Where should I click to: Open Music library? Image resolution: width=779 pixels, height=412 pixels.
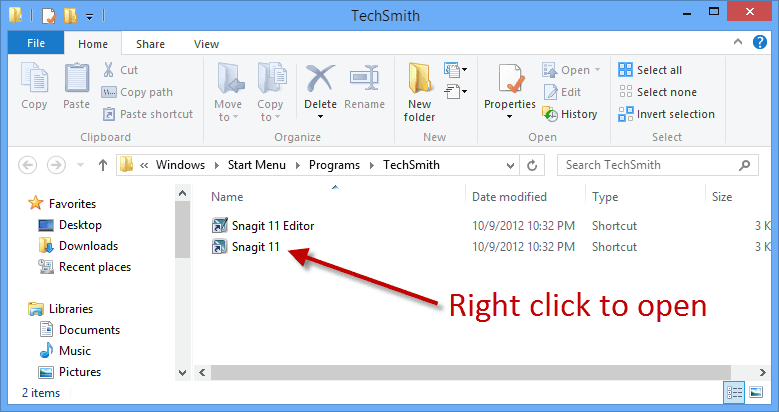pos(65,350)
